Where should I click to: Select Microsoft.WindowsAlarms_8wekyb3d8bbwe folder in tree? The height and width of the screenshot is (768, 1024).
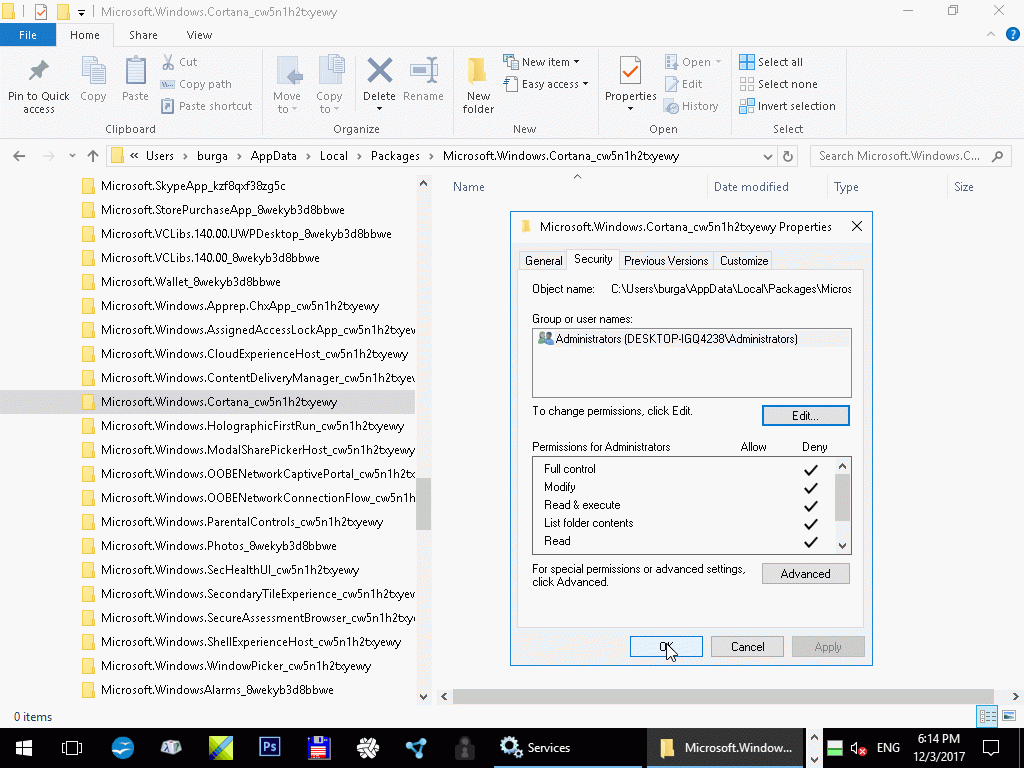217,690
